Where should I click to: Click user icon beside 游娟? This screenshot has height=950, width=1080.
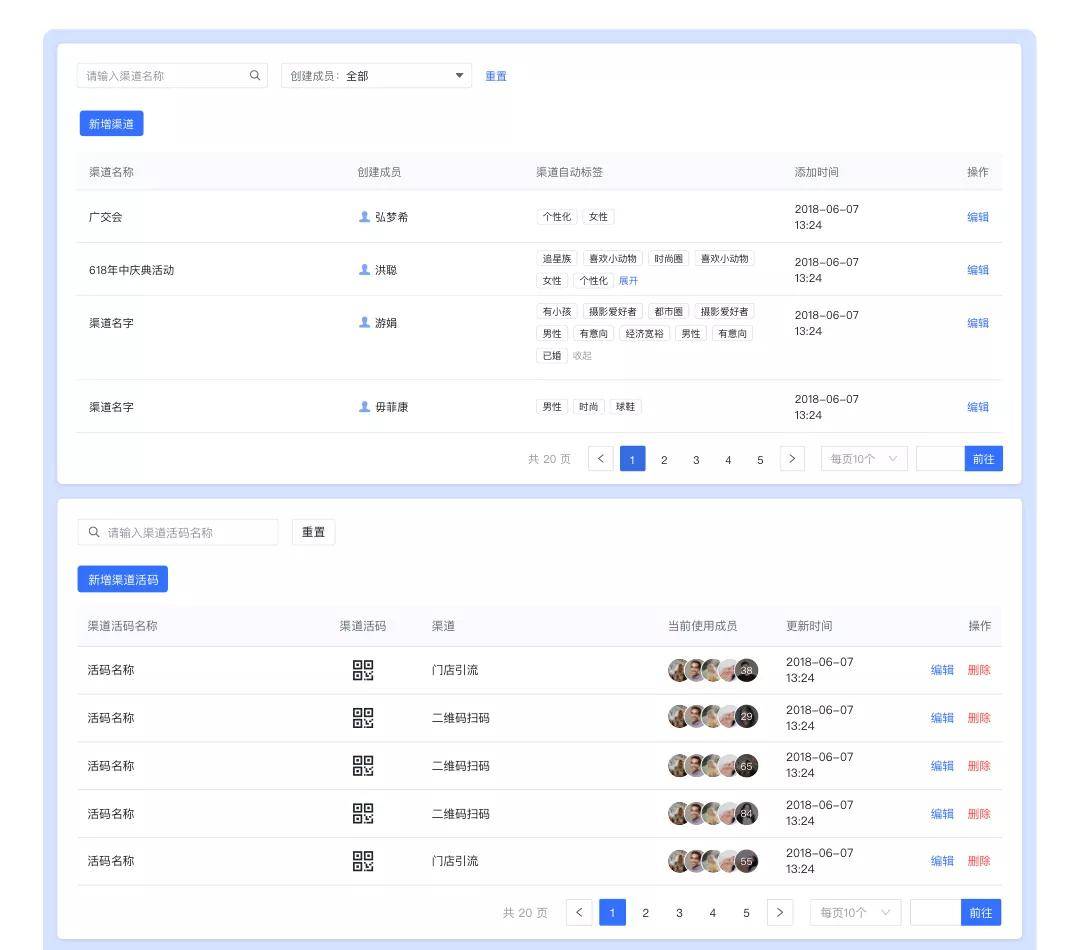click(364, 322)
